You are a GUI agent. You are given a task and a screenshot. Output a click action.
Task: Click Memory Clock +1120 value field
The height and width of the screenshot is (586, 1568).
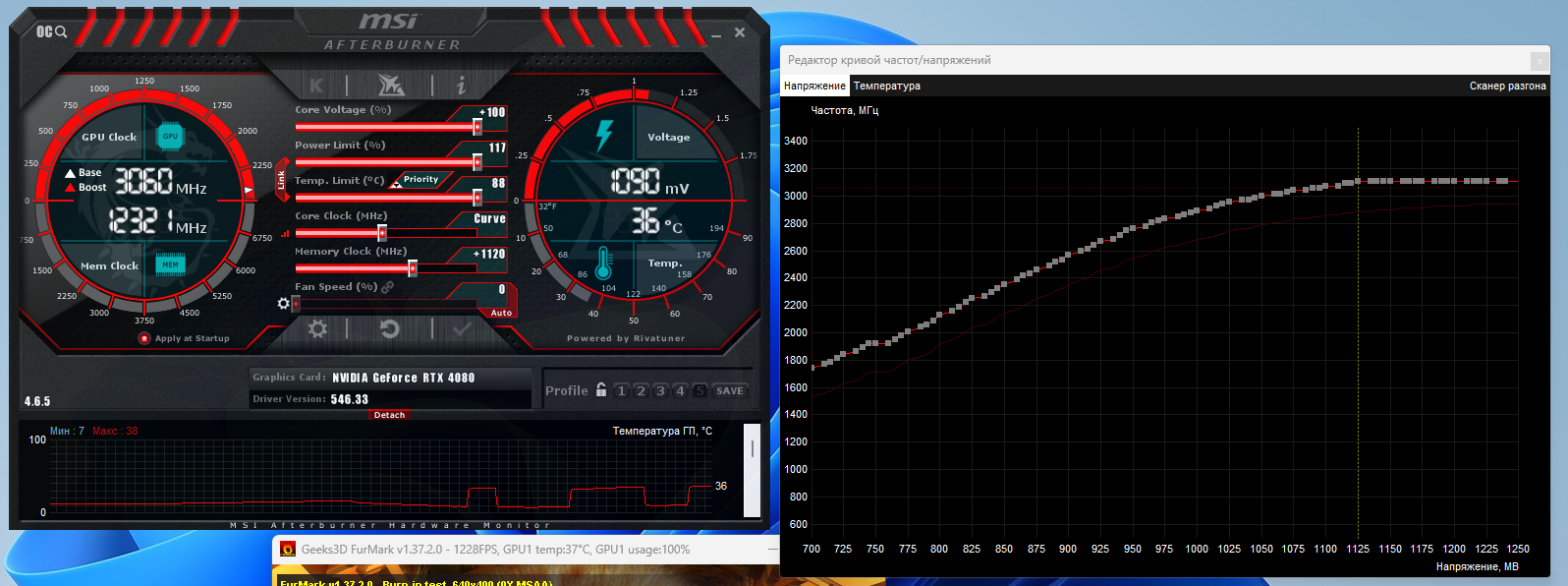point(489,254)
